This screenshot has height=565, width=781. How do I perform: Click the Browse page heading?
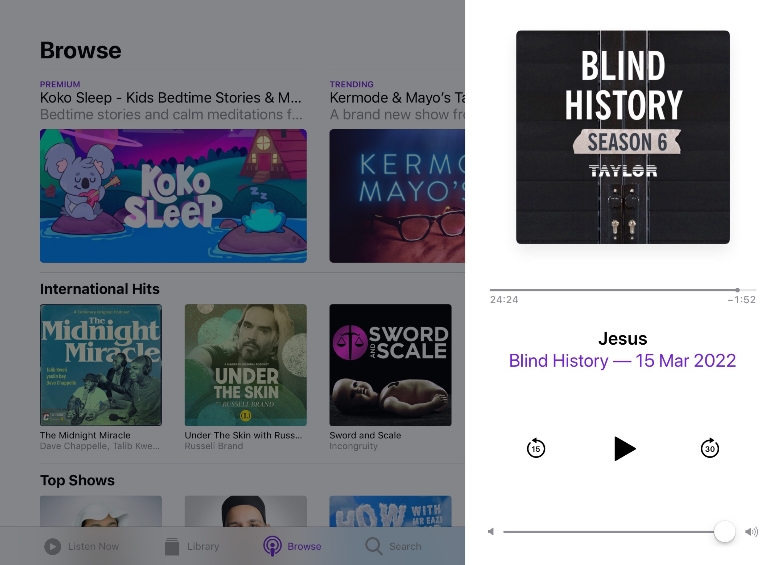pos(80,50)
